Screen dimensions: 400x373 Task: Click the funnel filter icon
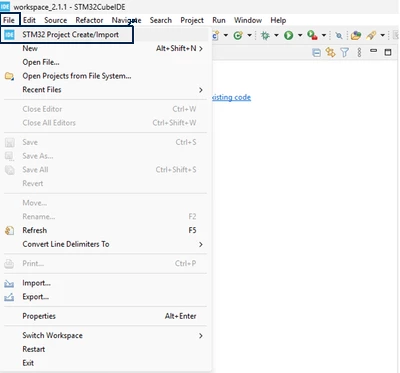(345, 52)
